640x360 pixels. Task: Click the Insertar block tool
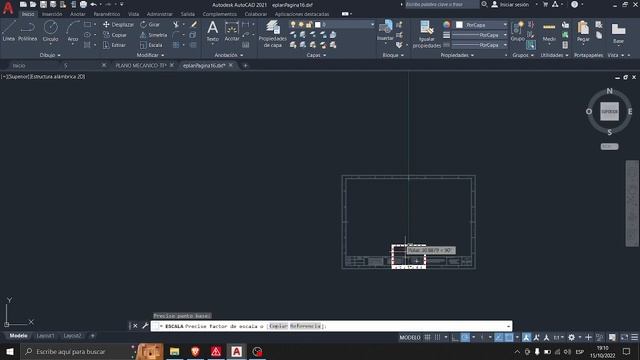pyautogui.click(x=385, y=31)
